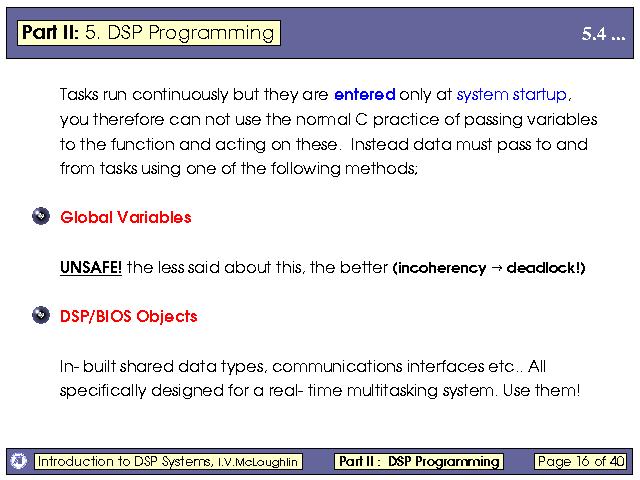The image size is (640, 480).
Task: Click footer 'Part II : DSP Programming' label
Action: (x=418, y=461)
